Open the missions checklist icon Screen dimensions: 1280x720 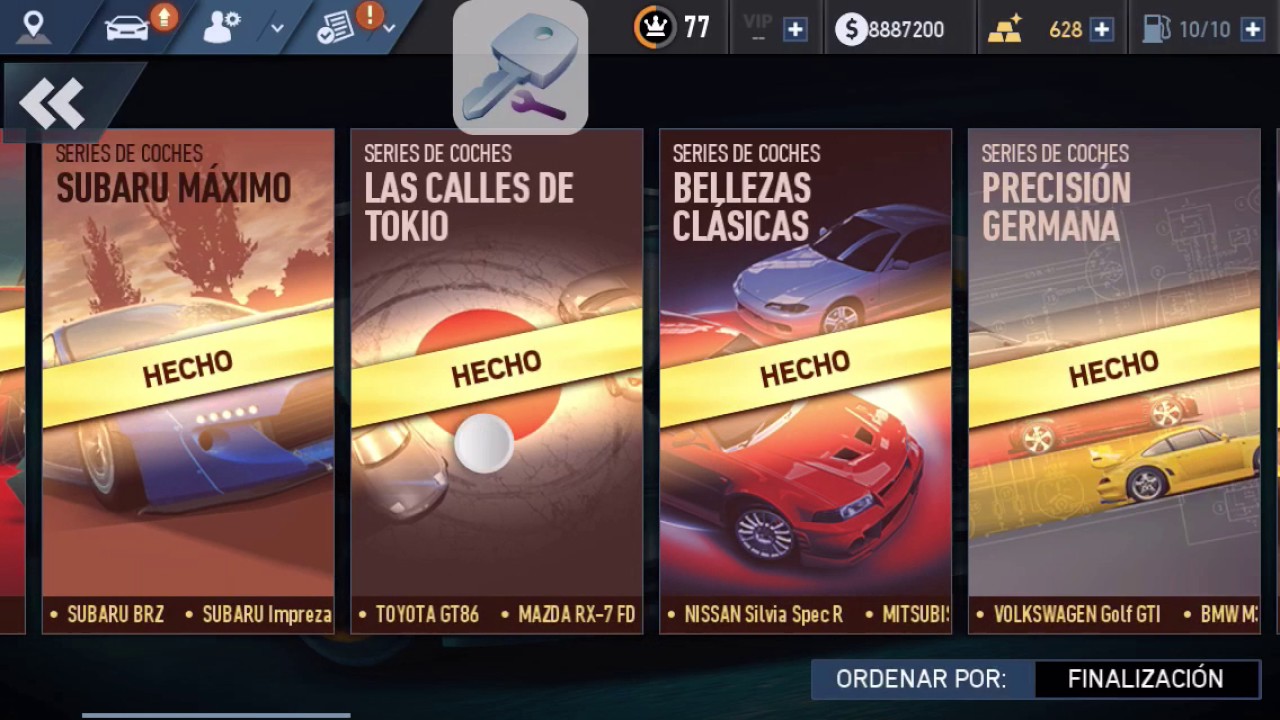[x=335, y=28]
